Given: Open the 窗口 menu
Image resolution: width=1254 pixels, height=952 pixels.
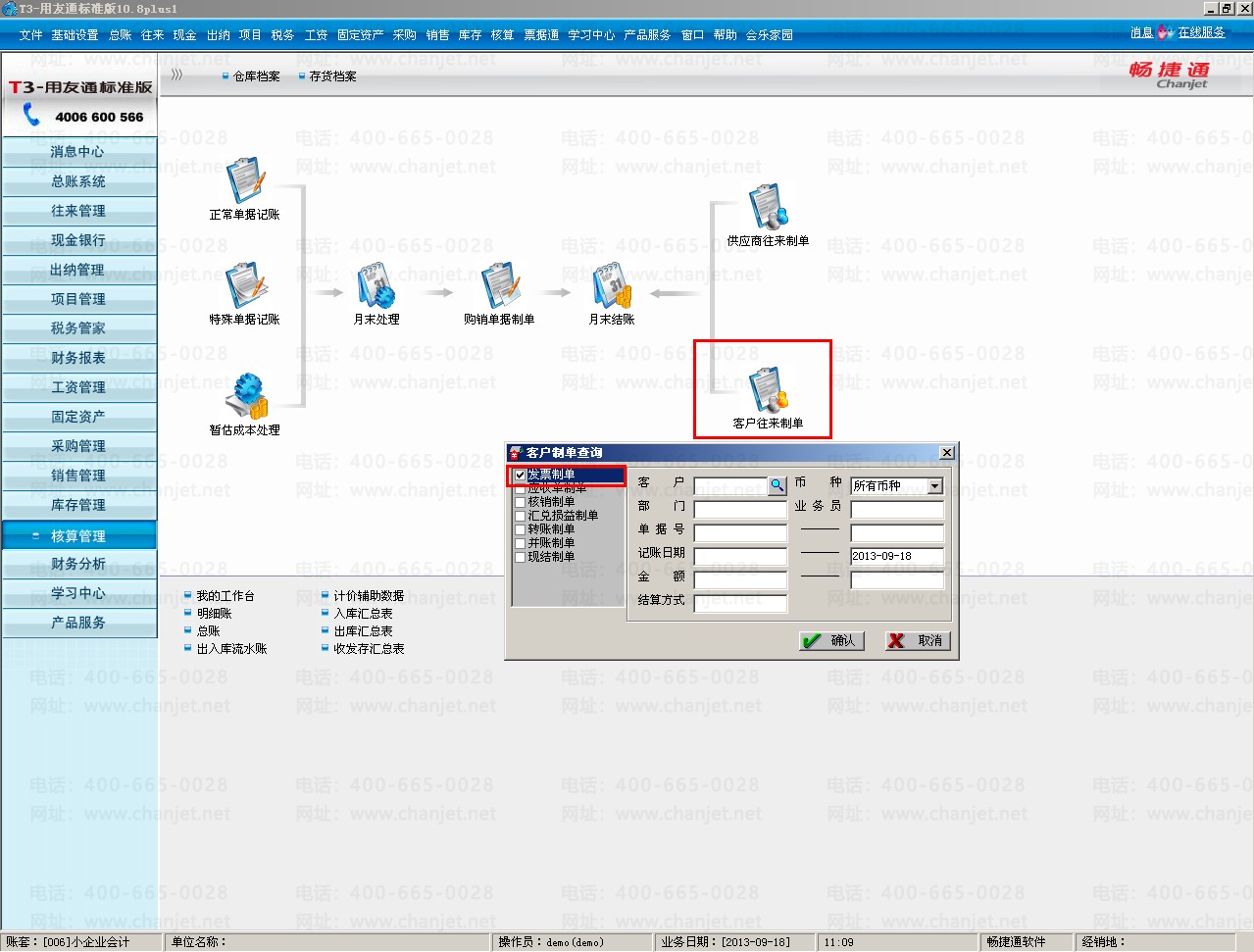Looking at the screenshot, I should tap(692, 34).
